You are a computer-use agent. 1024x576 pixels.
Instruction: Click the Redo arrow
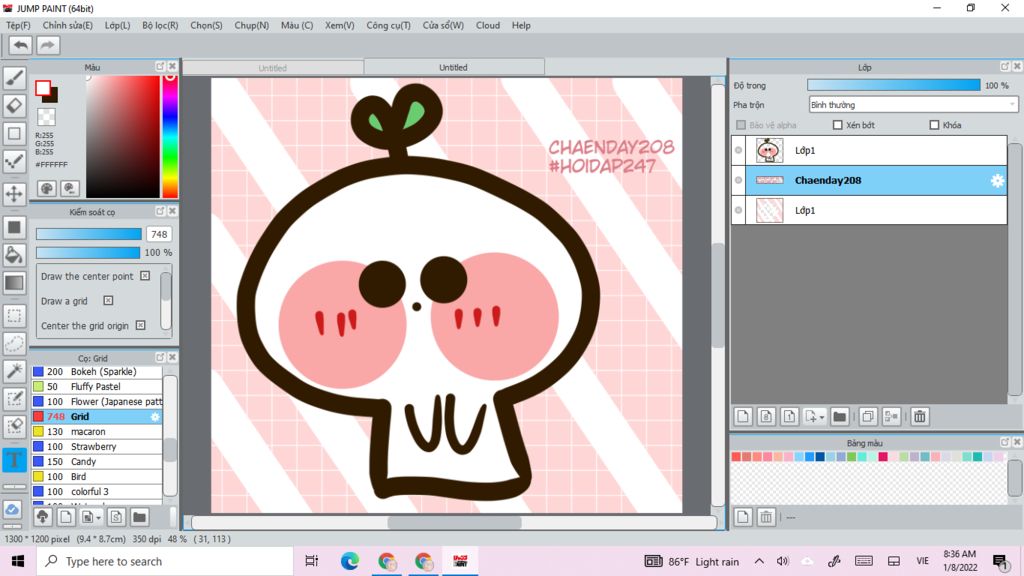point(47,45)
